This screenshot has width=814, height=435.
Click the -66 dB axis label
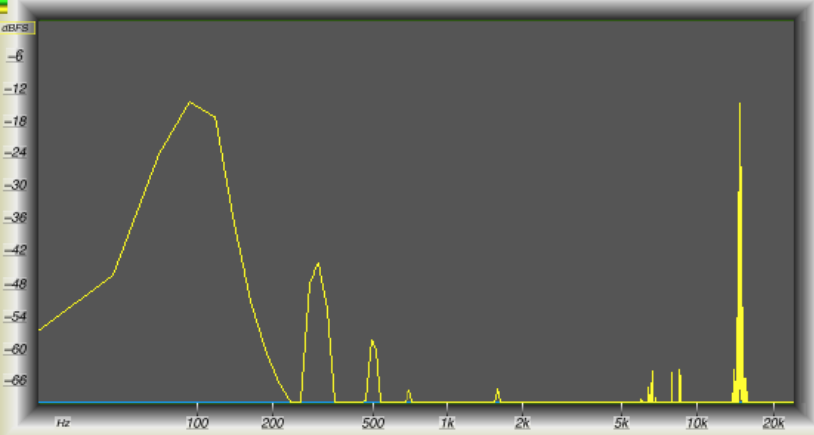point(15,380)
